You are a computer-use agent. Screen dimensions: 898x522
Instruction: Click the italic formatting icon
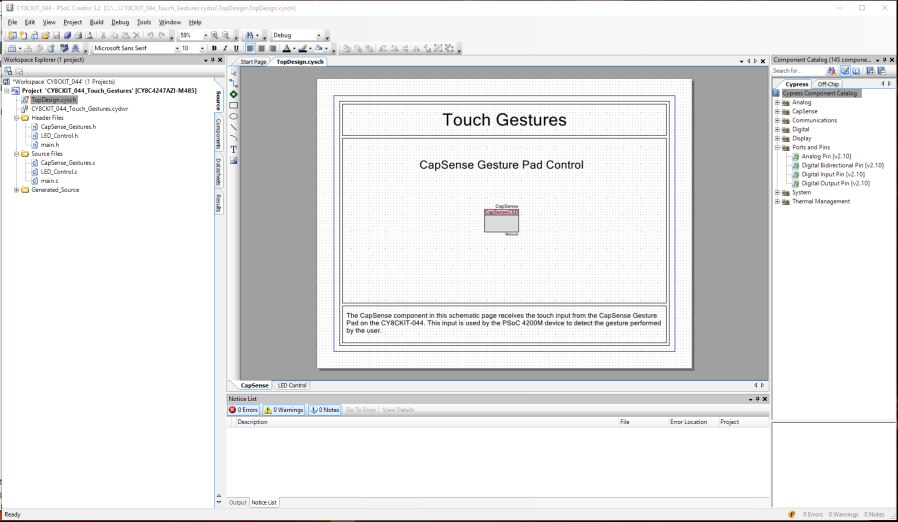225,48
